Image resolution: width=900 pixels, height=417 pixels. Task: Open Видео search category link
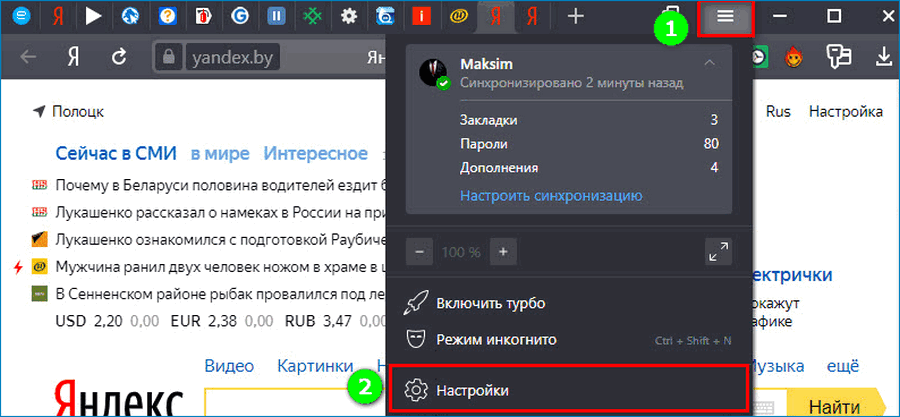point(229,366)
